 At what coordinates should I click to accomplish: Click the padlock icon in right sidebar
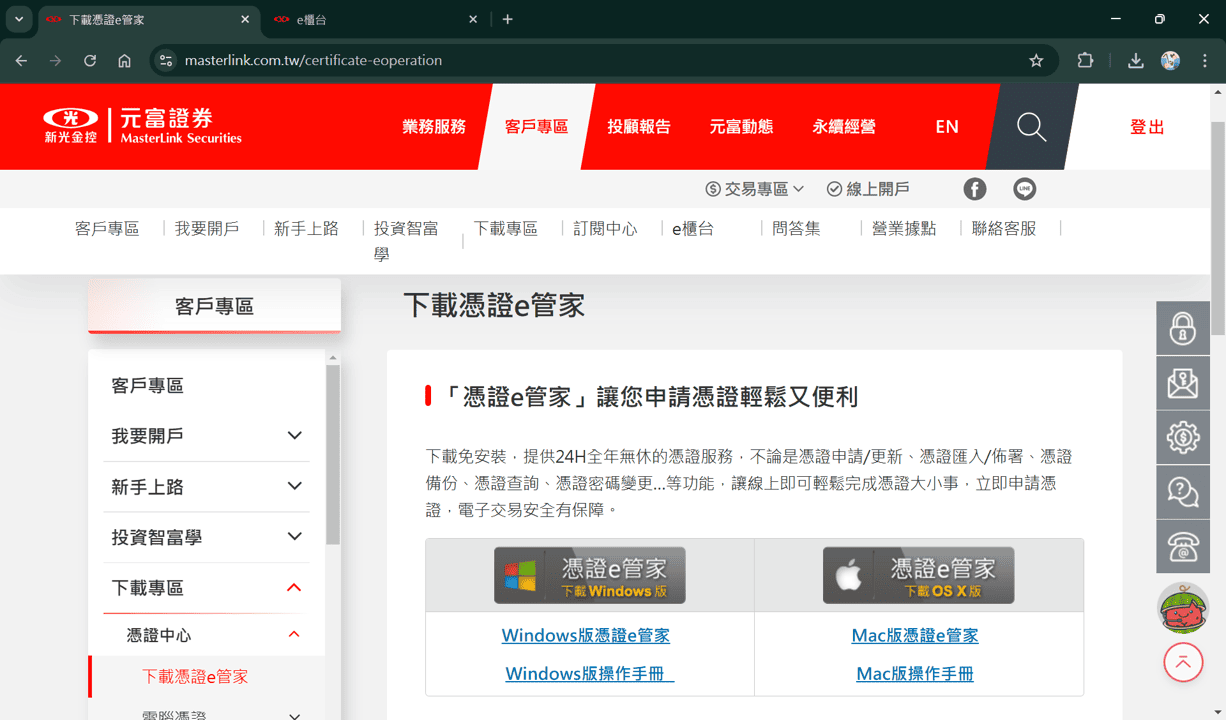(1183, 328)
